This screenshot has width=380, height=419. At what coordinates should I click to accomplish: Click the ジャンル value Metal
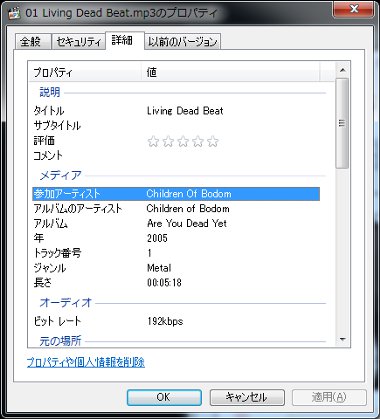(x=159, y=268)
